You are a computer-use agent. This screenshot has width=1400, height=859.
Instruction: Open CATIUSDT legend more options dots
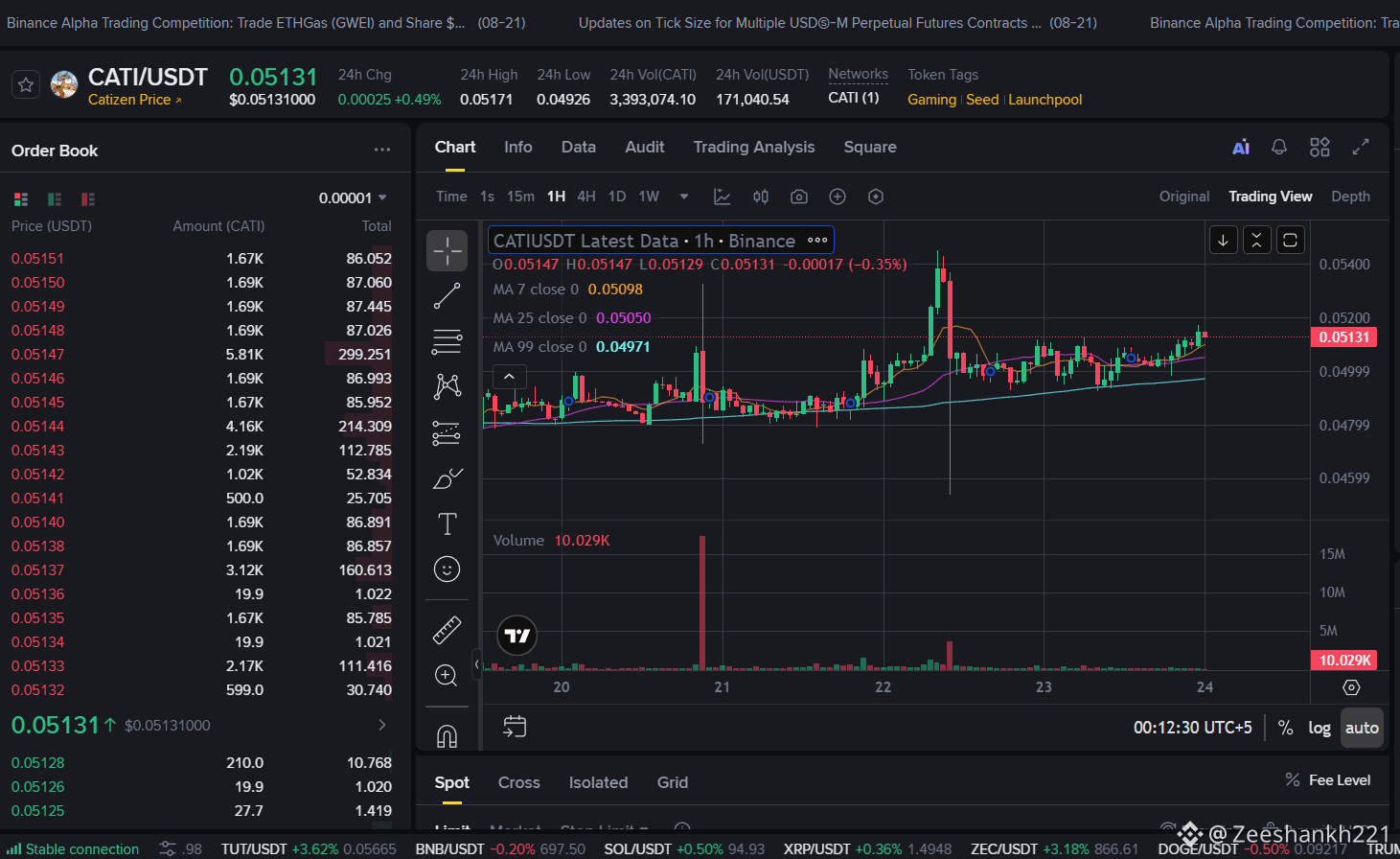(x=817, y=241)
